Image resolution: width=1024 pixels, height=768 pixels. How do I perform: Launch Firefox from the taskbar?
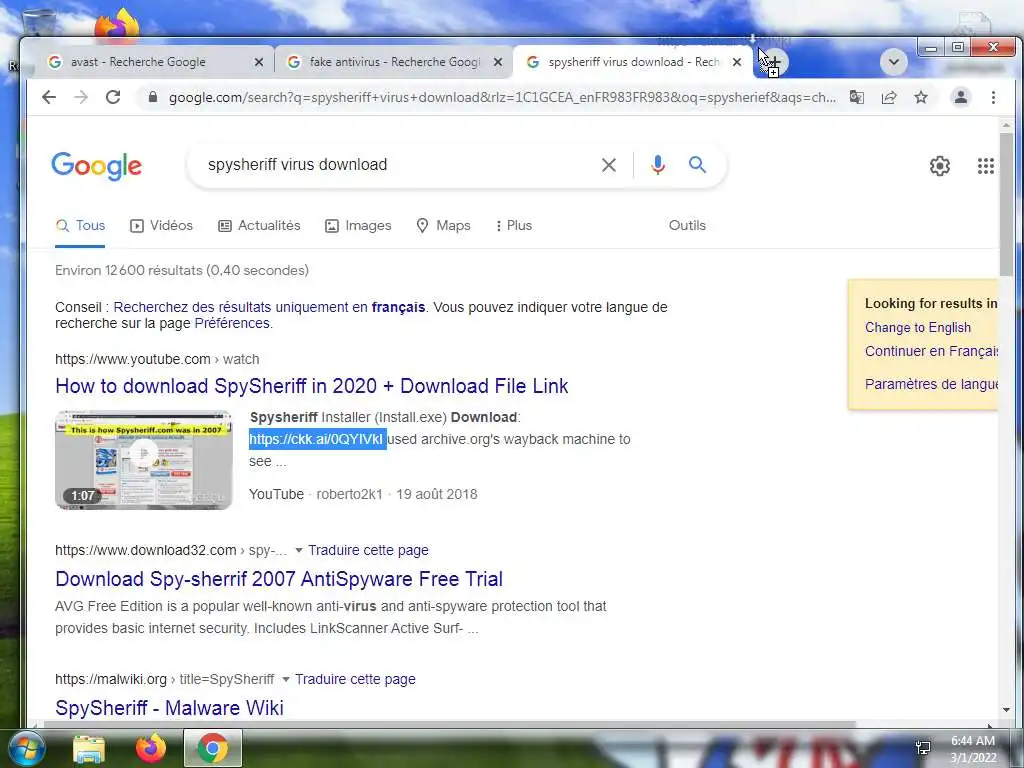point(151,748)
